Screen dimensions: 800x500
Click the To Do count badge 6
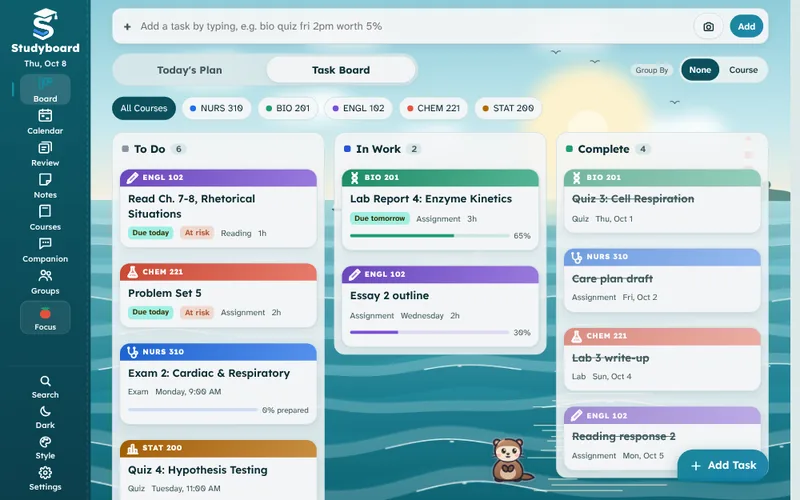point(178,149)
